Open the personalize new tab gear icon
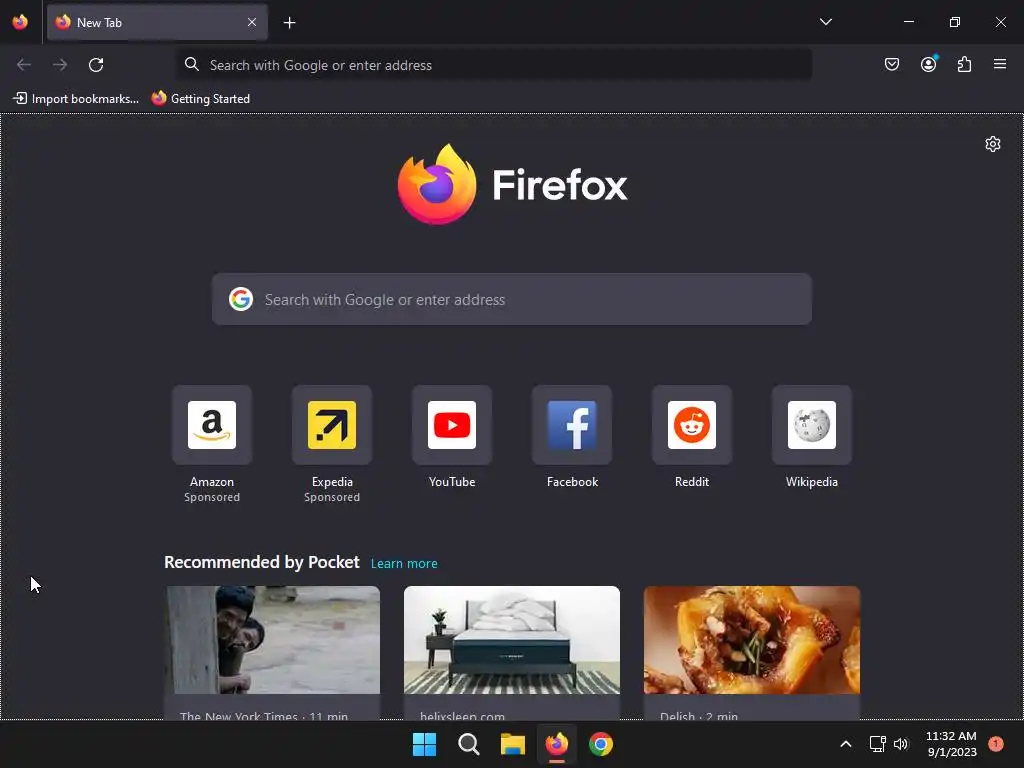 pos(993,144)
